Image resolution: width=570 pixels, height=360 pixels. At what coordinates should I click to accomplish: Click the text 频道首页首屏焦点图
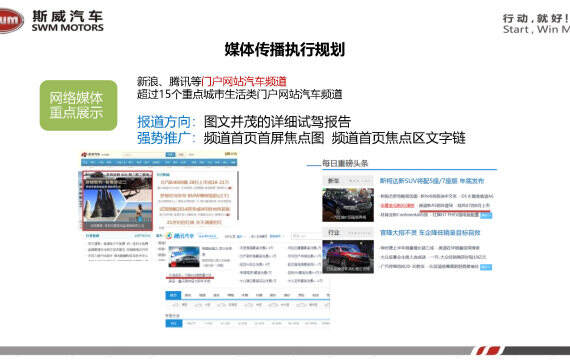[x=264, y=138]
